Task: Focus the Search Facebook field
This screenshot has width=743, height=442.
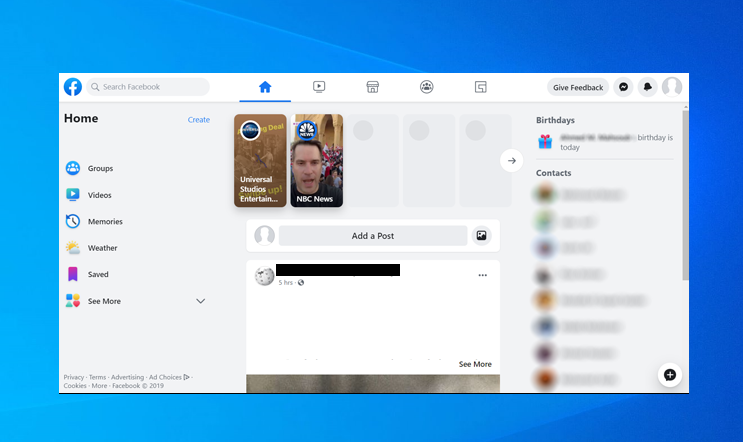Action: coord(148,87)
